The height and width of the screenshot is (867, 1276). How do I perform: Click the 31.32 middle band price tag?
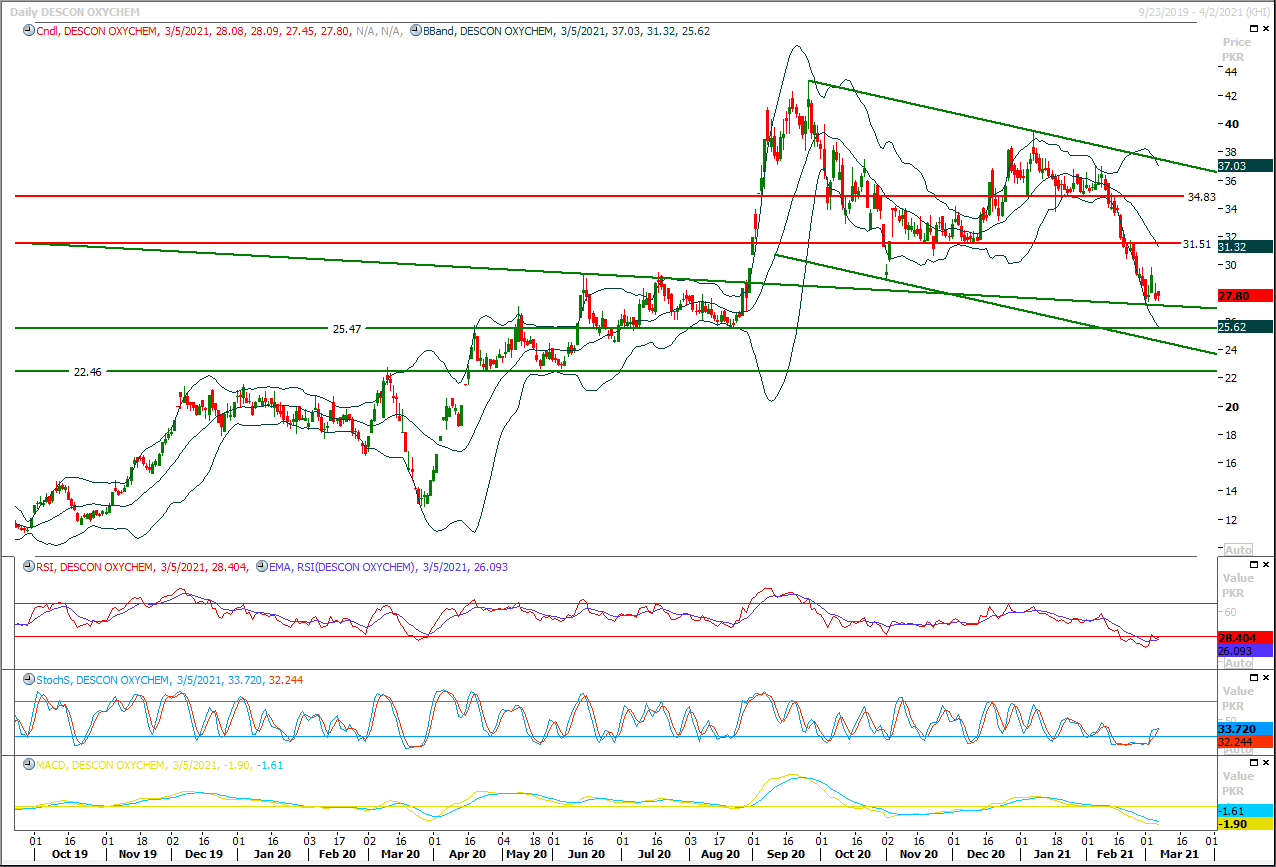coord(1245,246)
